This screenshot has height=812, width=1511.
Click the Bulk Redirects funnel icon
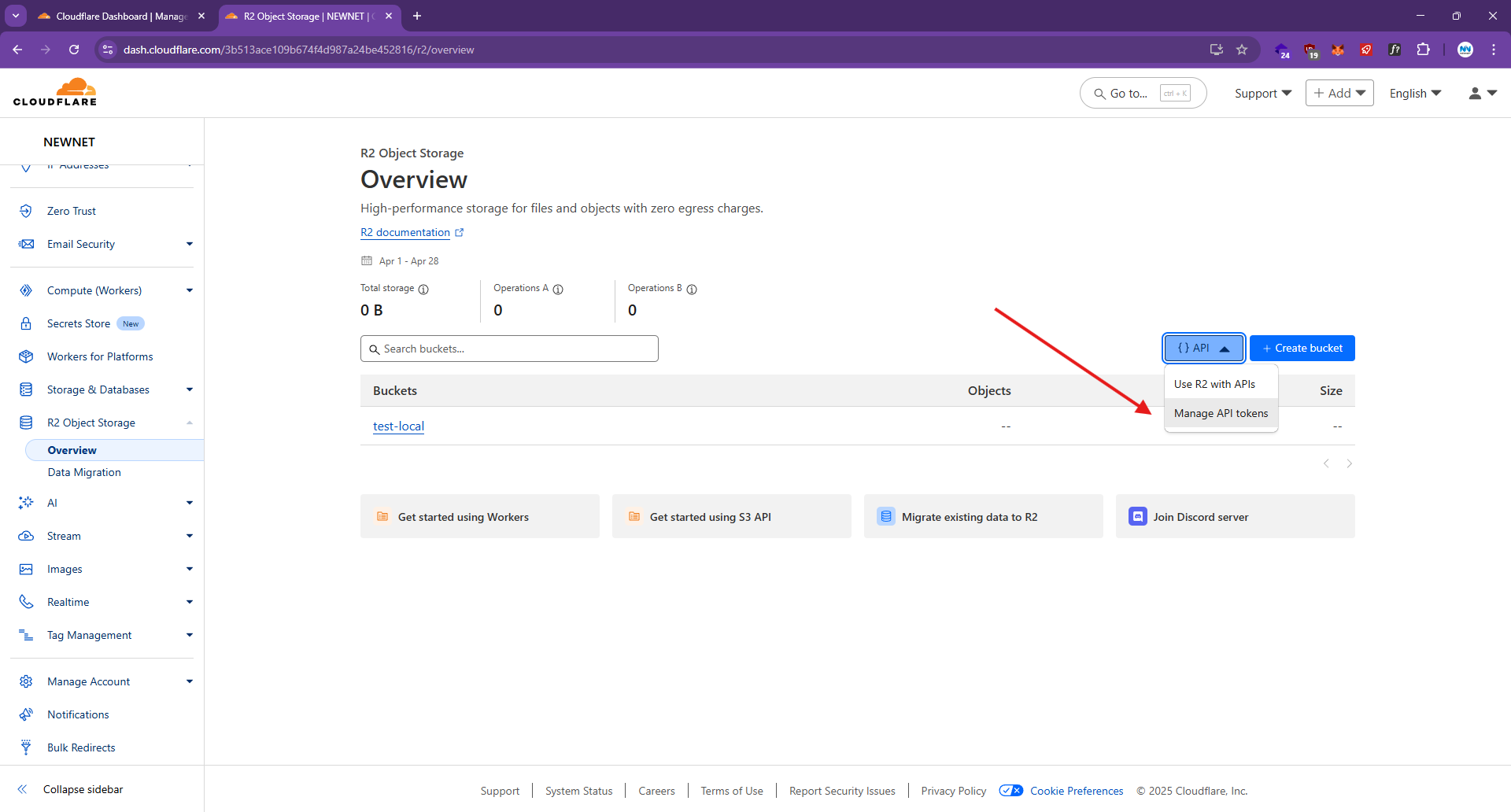coord(26,747)
